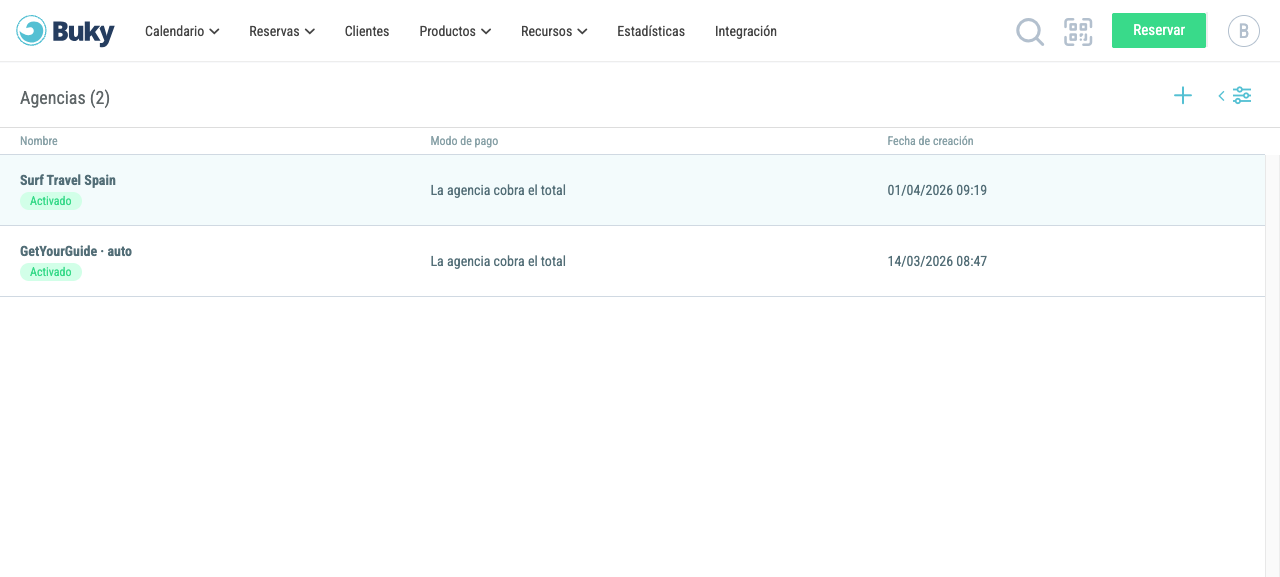
Task: Open the filter sliders icon
Action: pyautogui.click(x=1242, y=96)
